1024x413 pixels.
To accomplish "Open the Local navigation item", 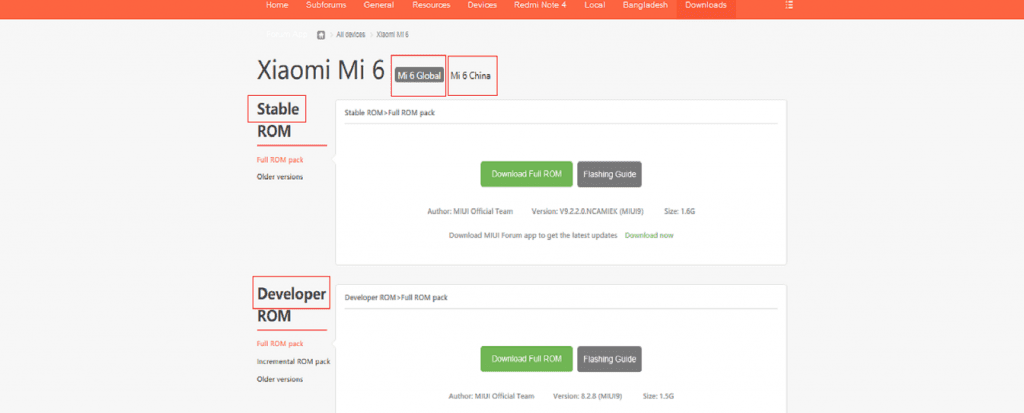I will [x=594, y=5].
